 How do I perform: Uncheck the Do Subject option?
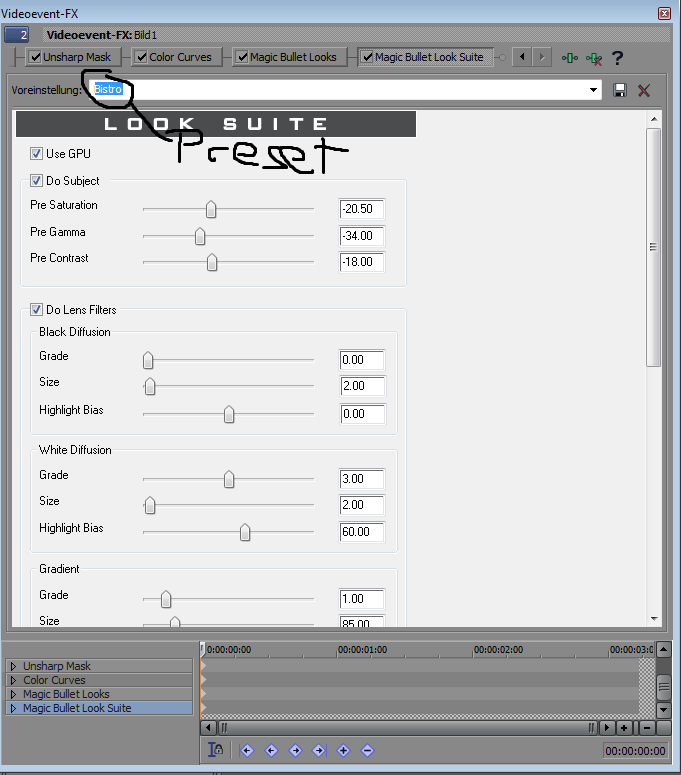click(x=37, y=181)
